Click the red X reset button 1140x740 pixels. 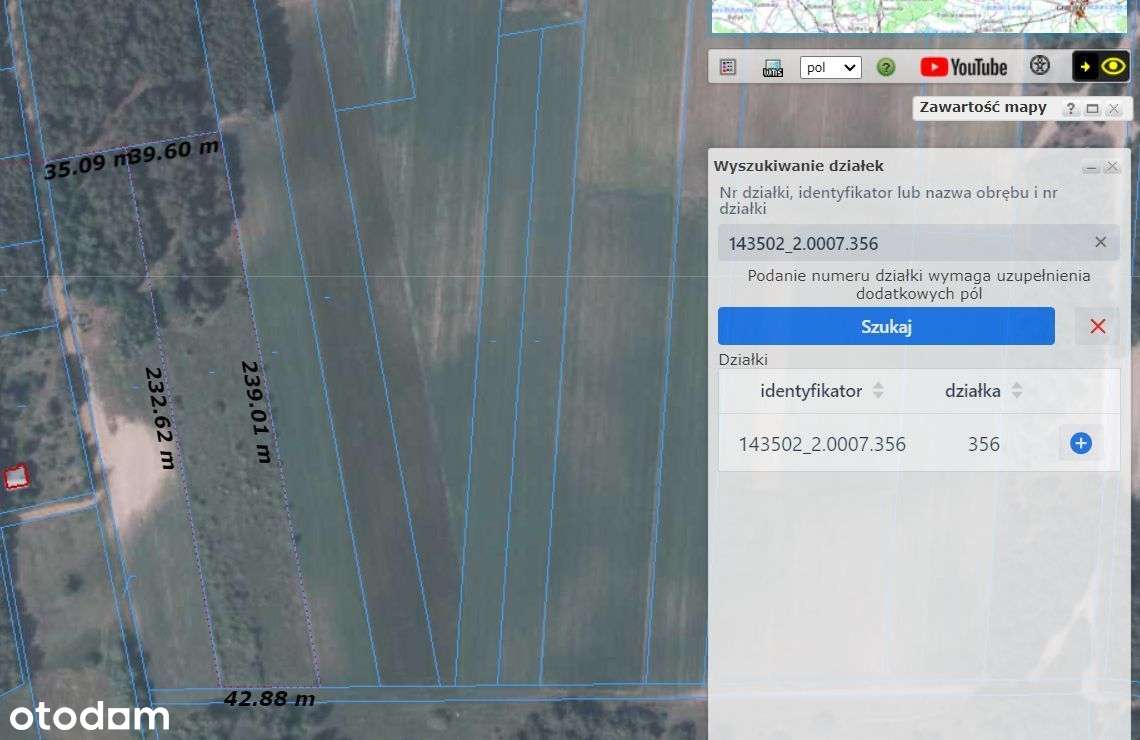[1097, 326]
